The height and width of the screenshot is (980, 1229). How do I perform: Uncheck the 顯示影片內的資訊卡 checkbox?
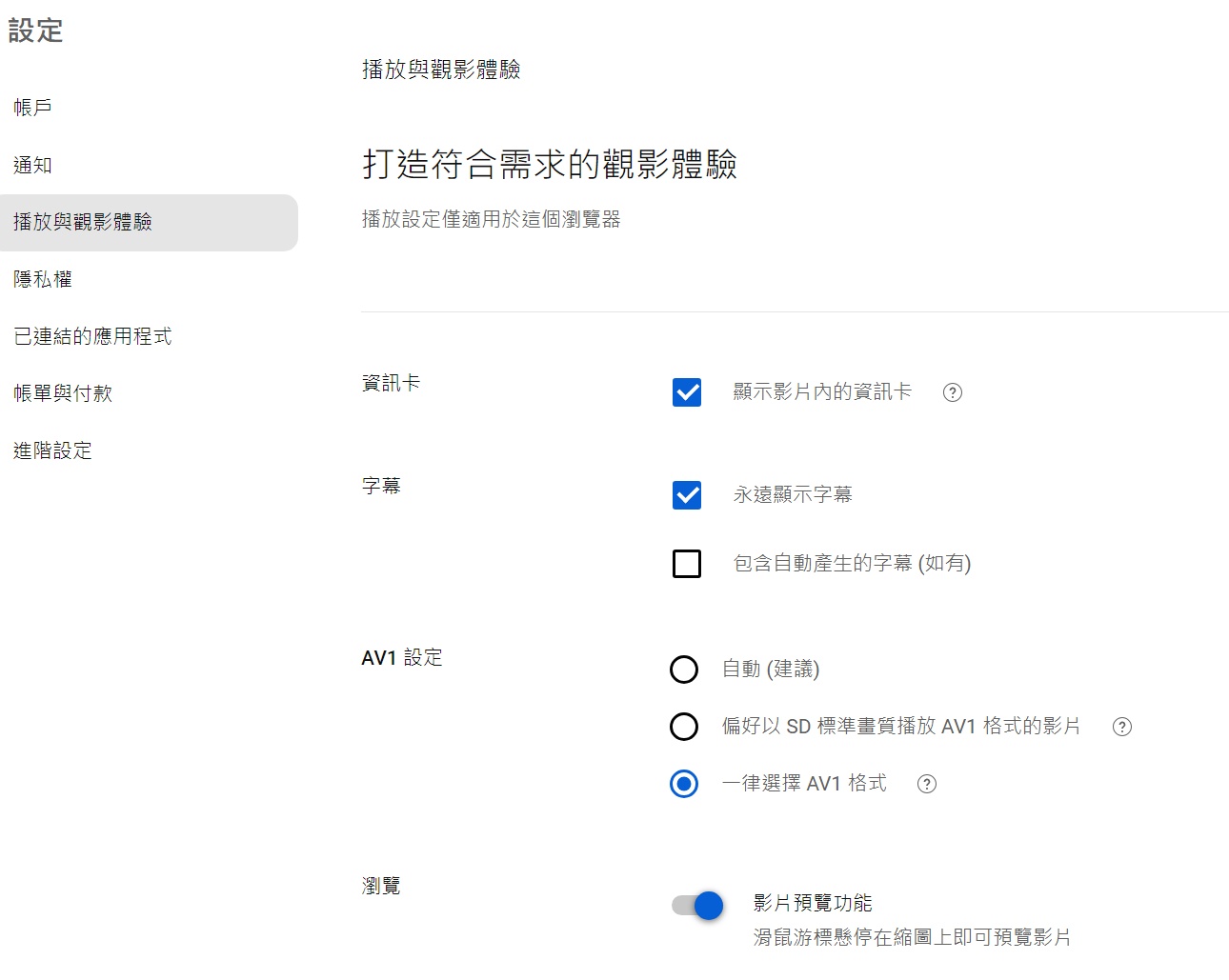pyautogui.click(x=687, y=392)
